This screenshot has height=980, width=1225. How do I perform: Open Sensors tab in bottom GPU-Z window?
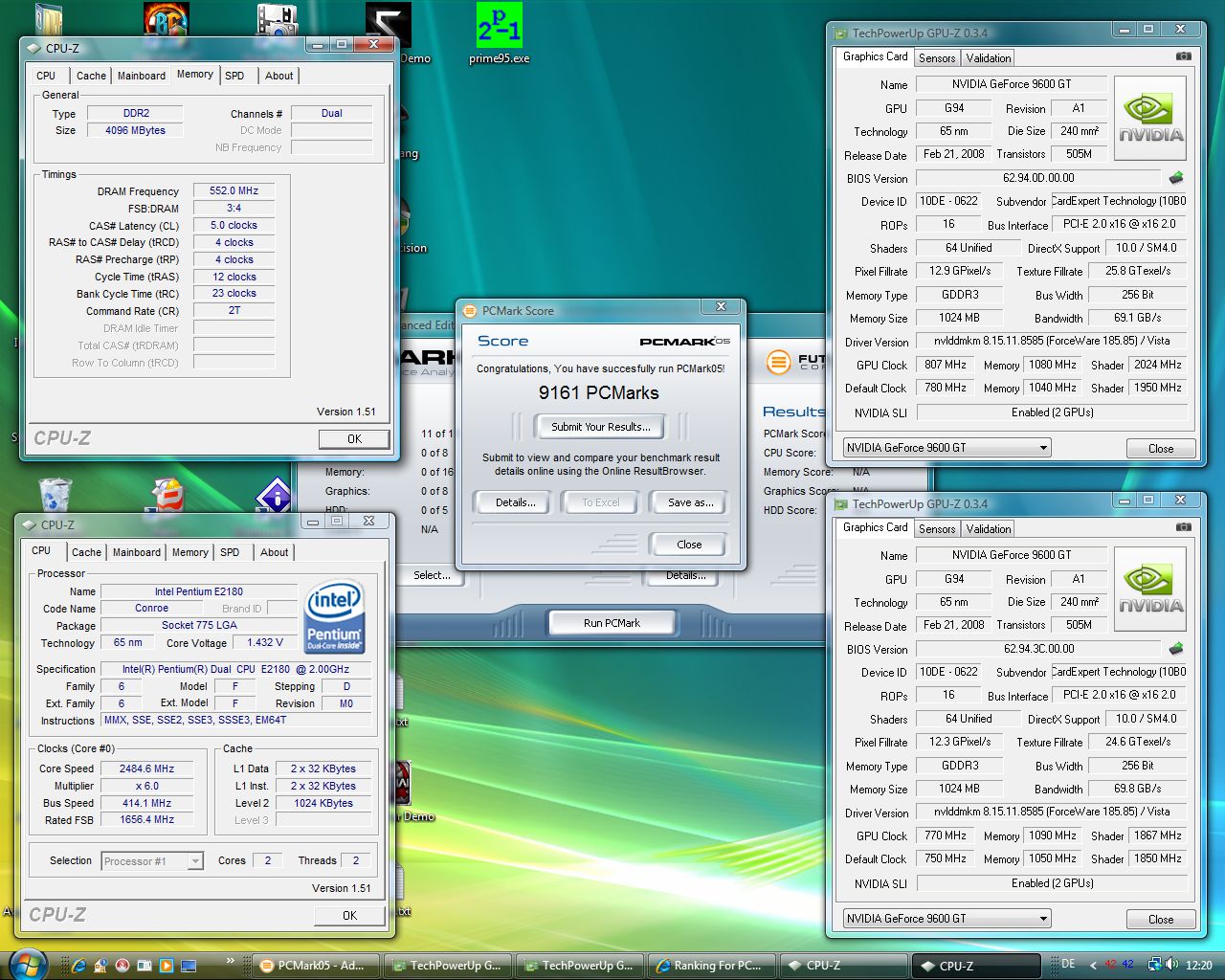[937, 529]
